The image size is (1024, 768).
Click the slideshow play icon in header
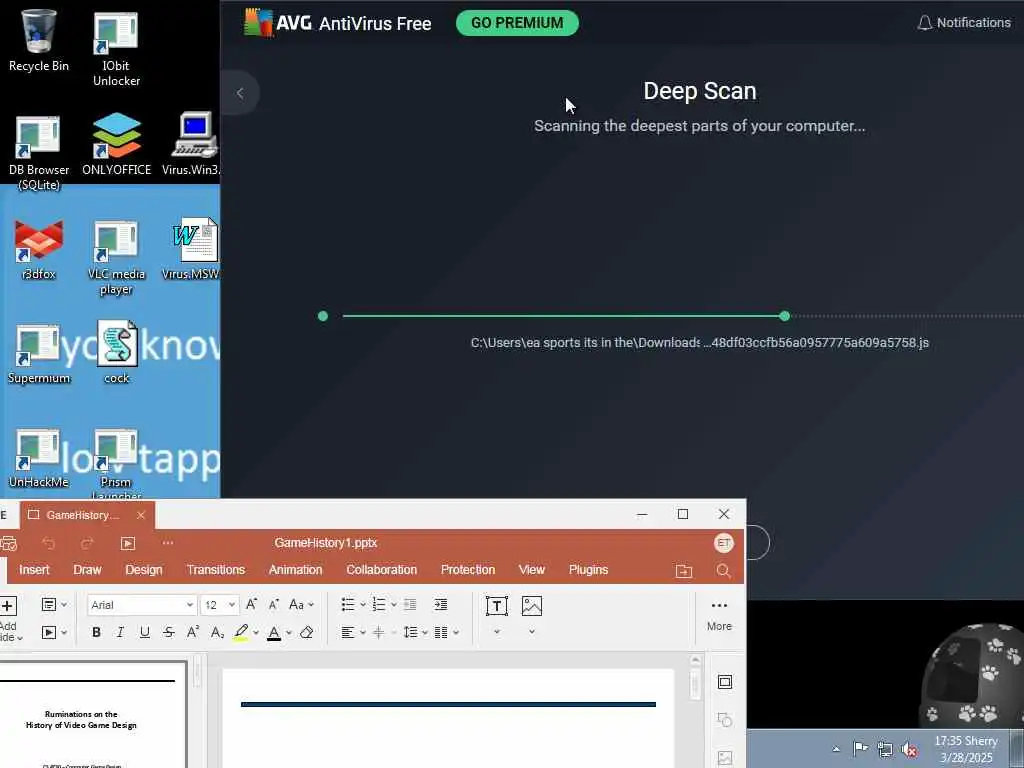pos(128,543)
